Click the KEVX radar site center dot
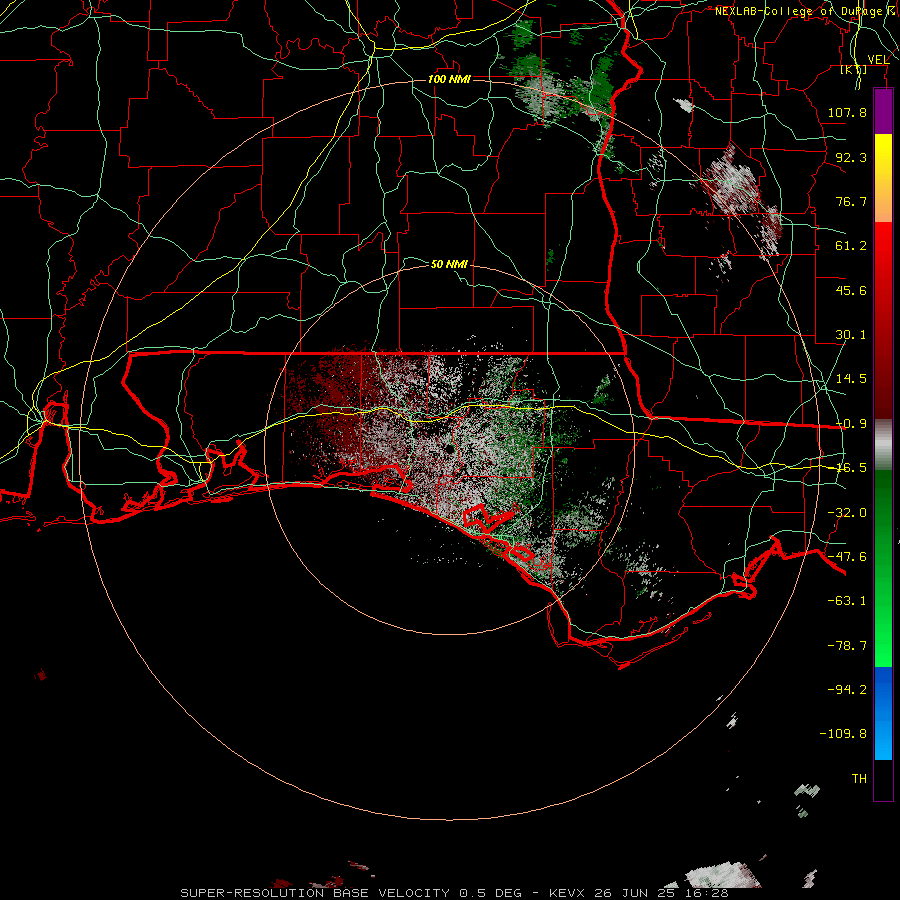900x900 pixels. click(449, 449)
